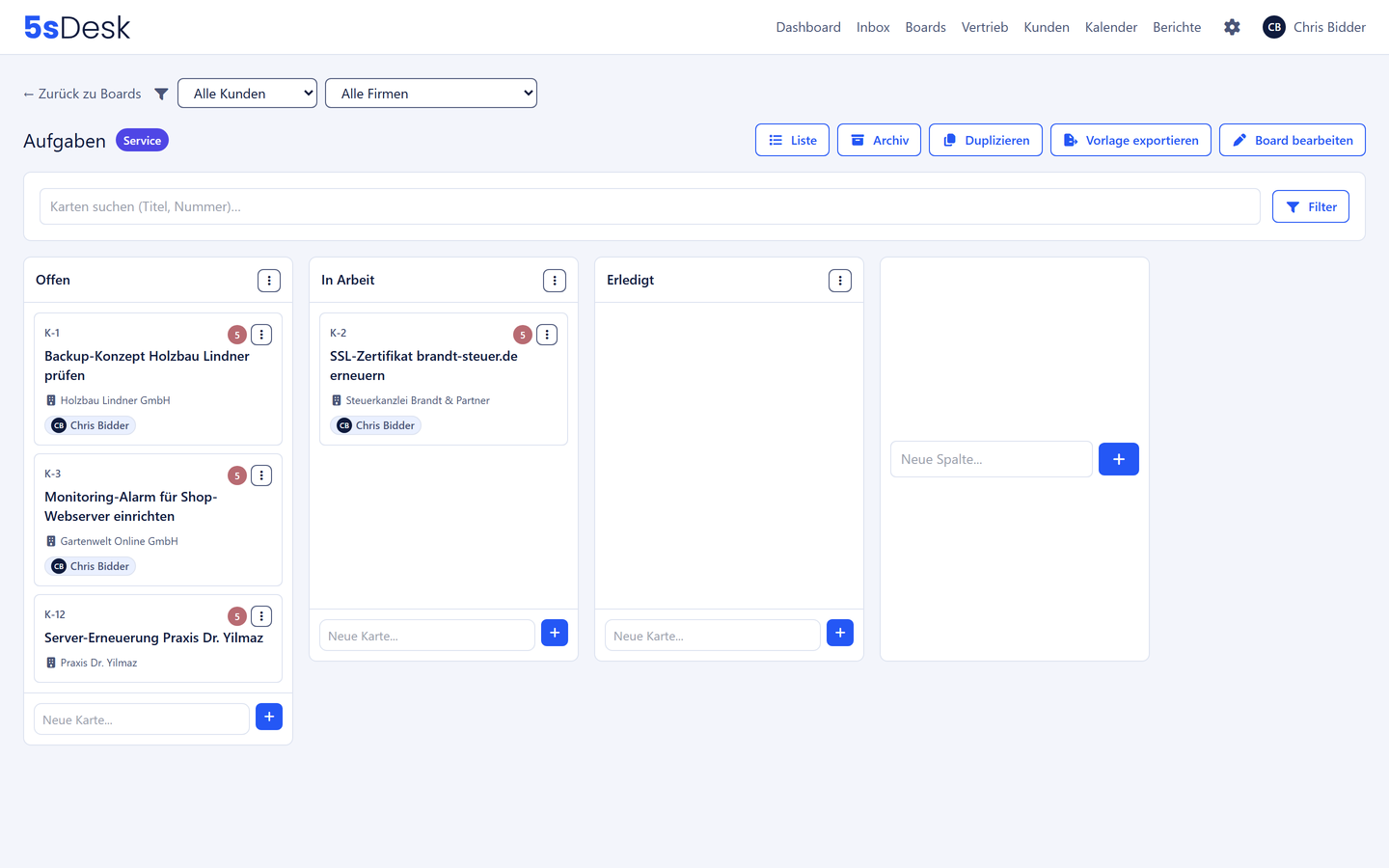
Task: Open the Erledigt column options menu
Action: tap(840, 281)
